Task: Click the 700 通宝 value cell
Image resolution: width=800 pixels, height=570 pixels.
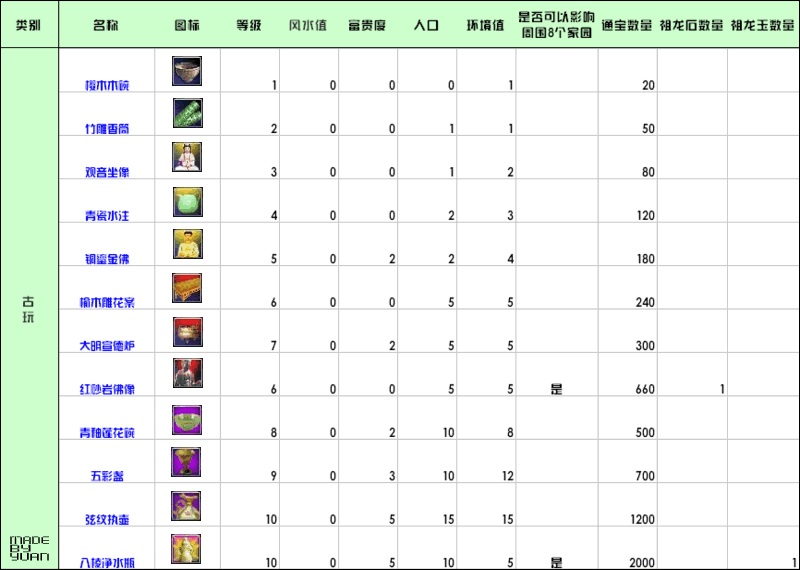Action: coord(645,476)
